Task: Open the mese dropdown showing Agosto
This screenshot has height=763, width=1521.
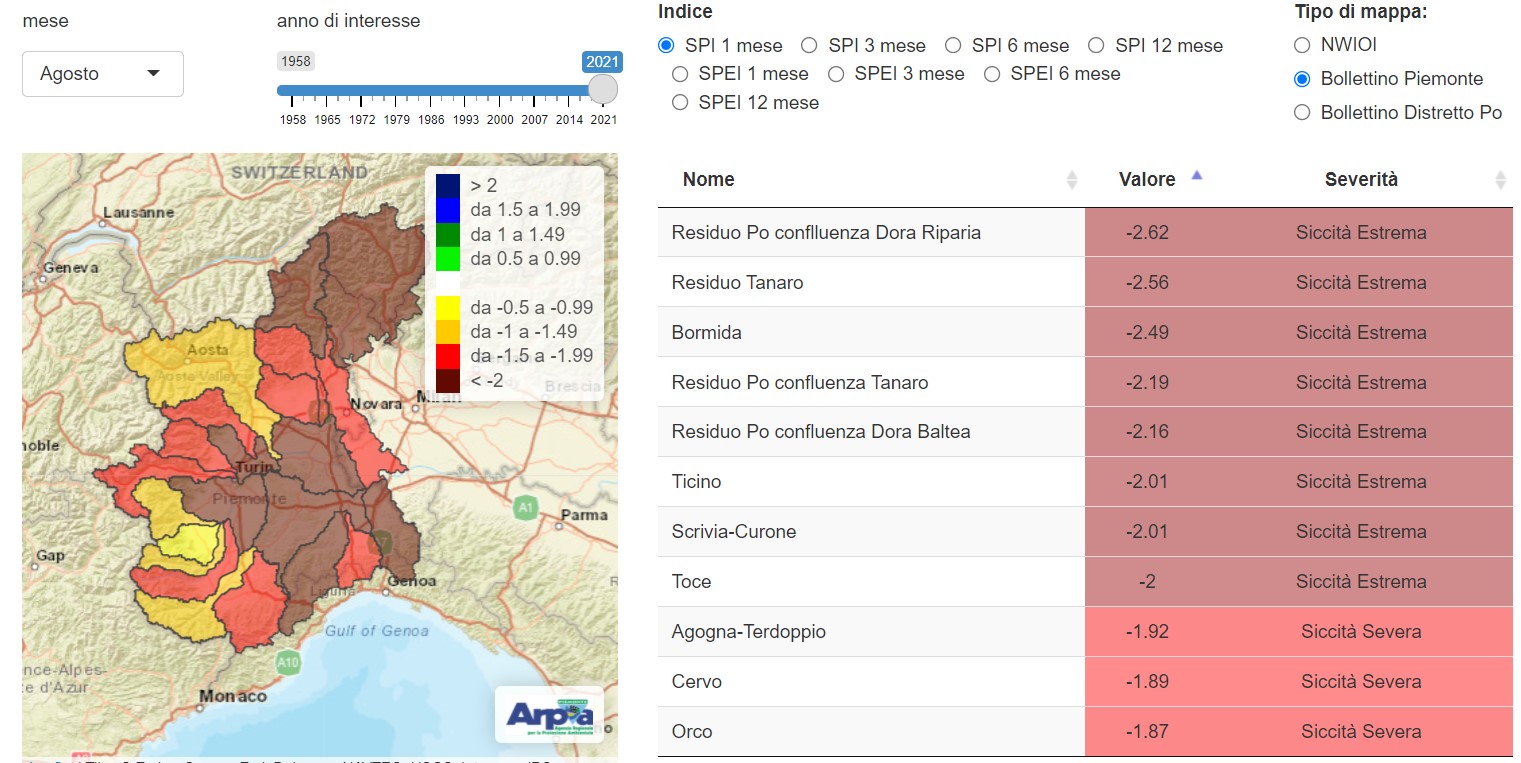Action: pos(103,74)
